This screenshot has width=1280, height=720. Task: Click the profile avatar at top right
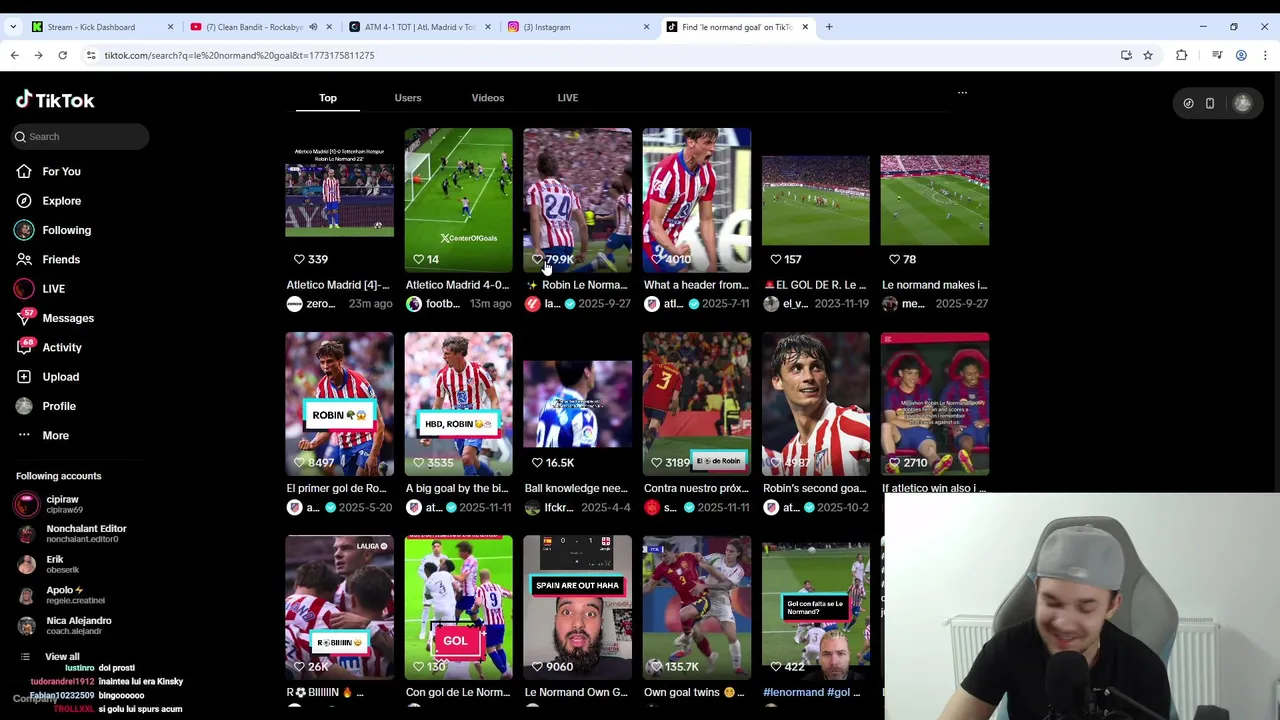(x=1242, y=103)
